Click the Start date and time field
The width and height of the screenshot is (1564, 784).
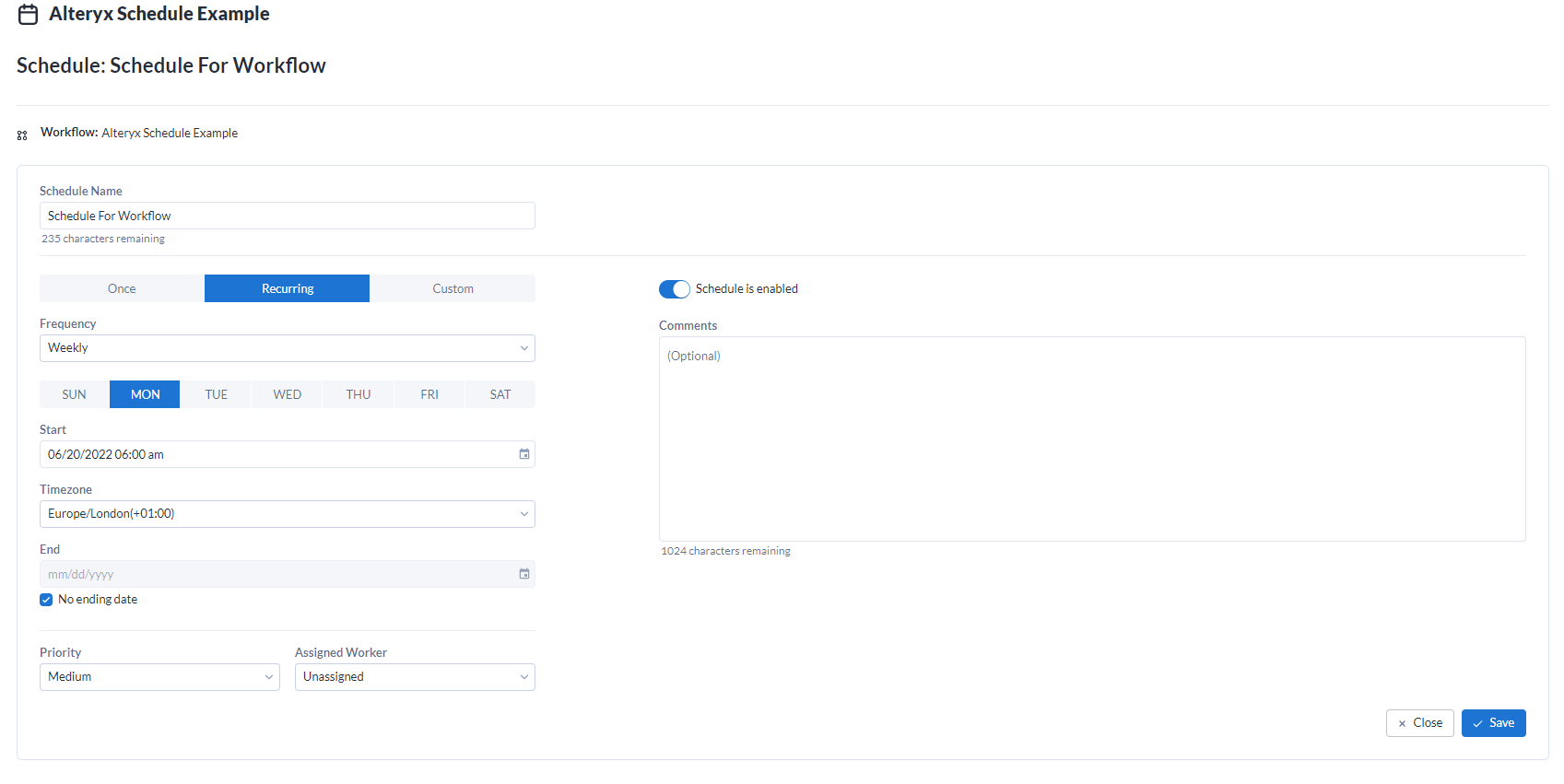click(288, 454)
